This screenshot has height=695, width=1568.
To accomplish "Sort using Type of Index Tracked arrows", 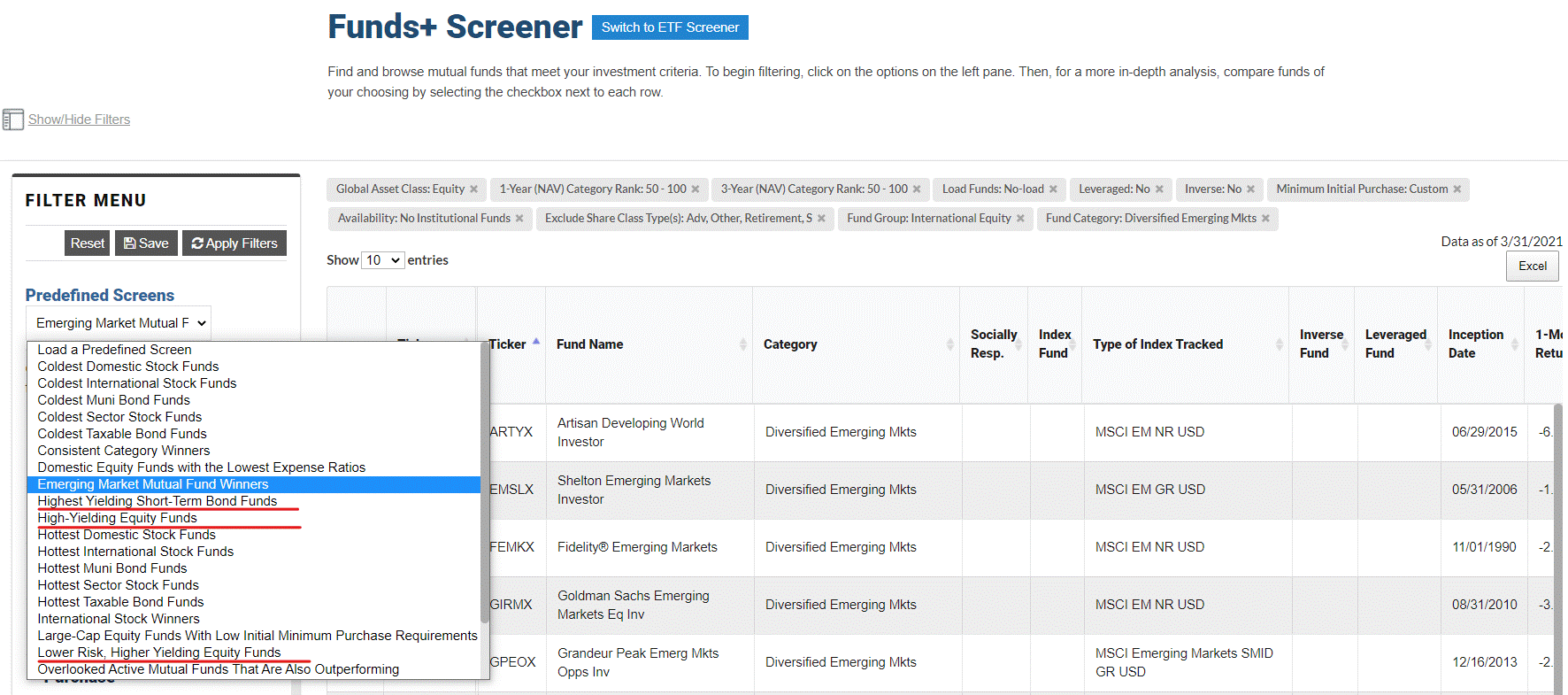I will click(1280, 344).
